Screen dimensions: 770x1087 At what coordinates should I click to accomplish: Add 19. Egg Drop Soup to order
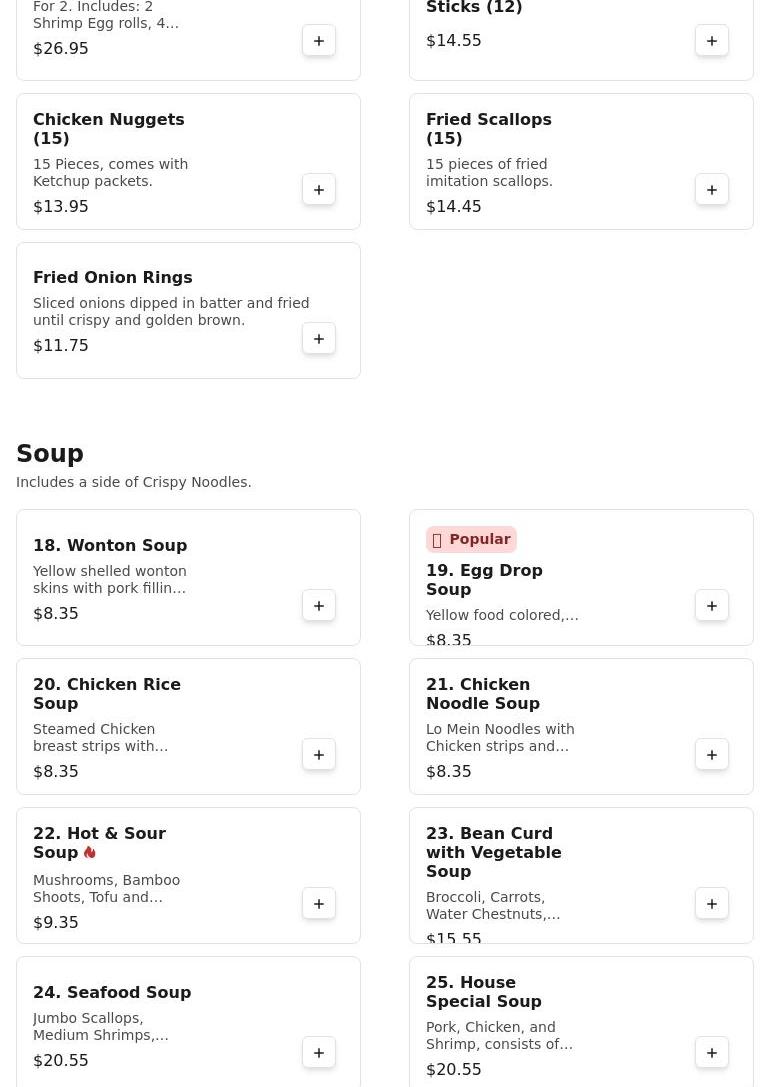712,606
